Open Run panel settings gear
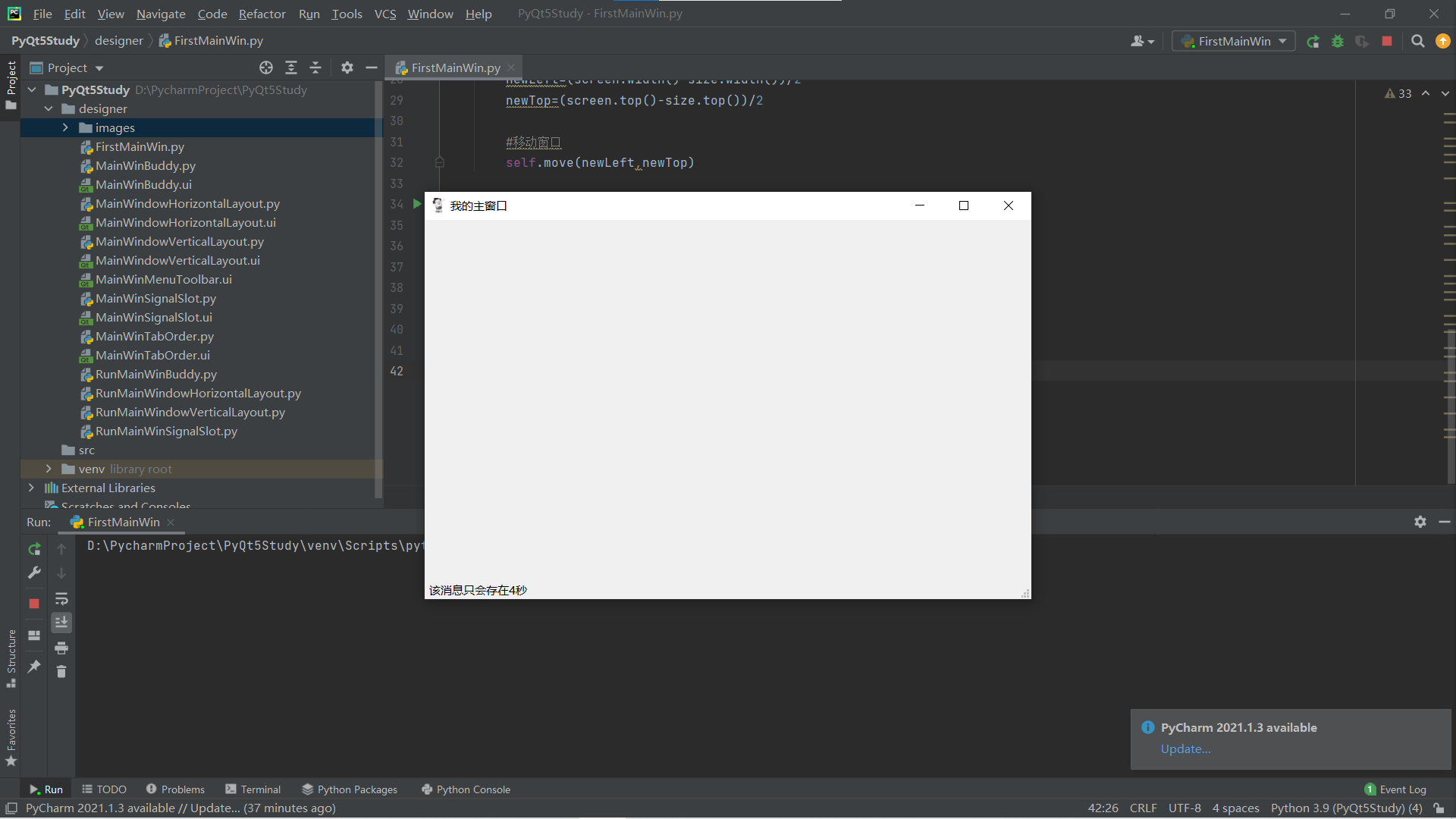The height and width of the screenshot is (819, 1456). [x=1420, y=522]
